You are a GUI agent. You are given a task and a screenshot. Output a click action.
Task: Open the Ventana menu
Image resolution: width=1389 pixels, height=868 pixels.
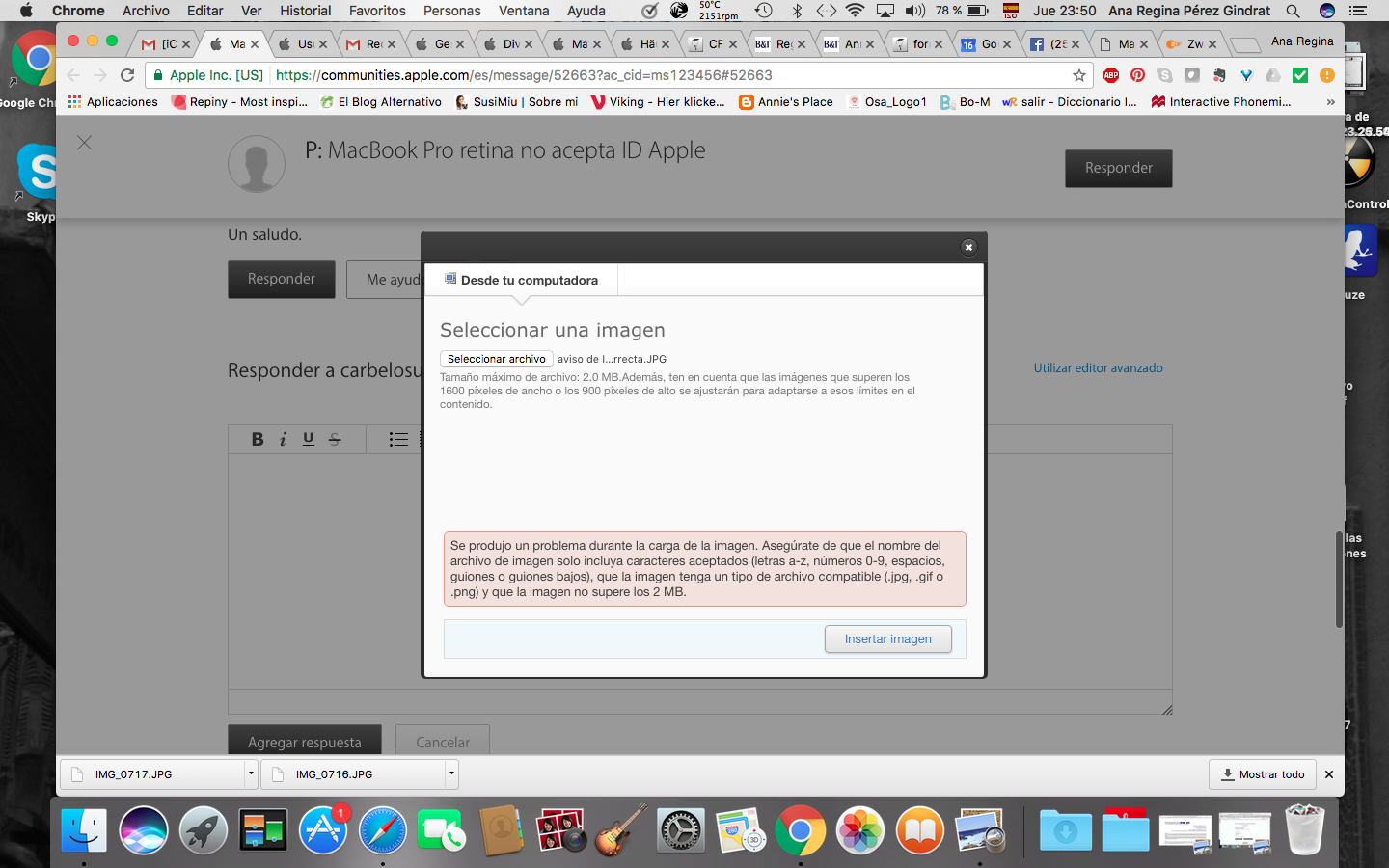point(524,11)
